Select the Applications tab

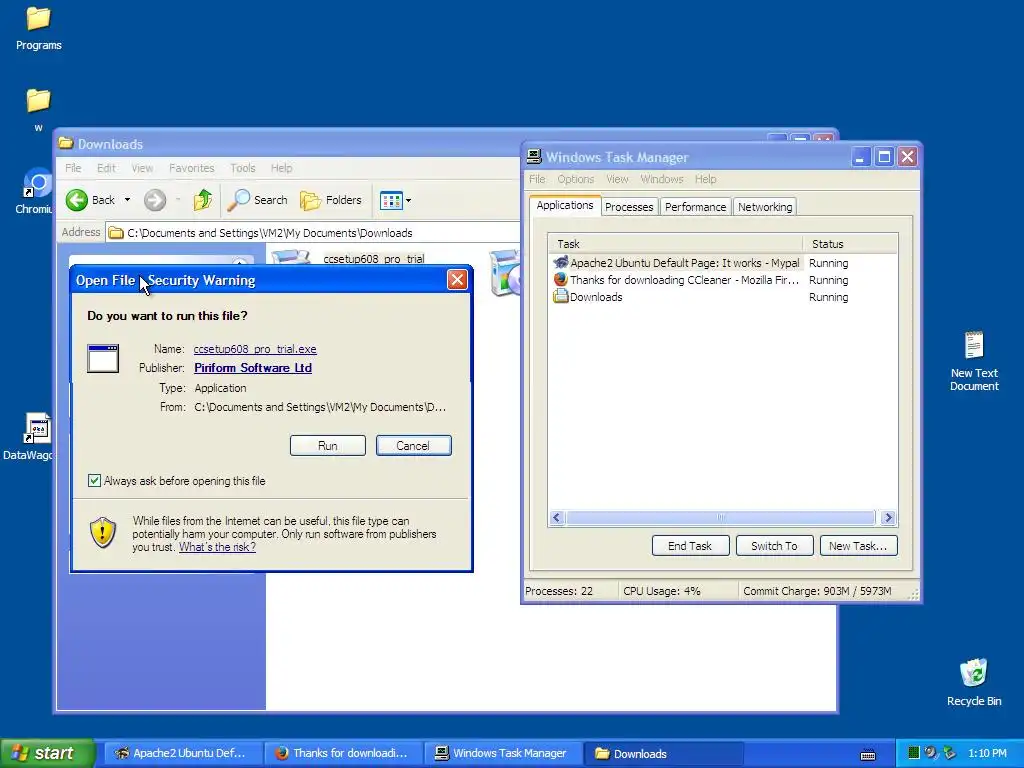click(x=565, y=205)
